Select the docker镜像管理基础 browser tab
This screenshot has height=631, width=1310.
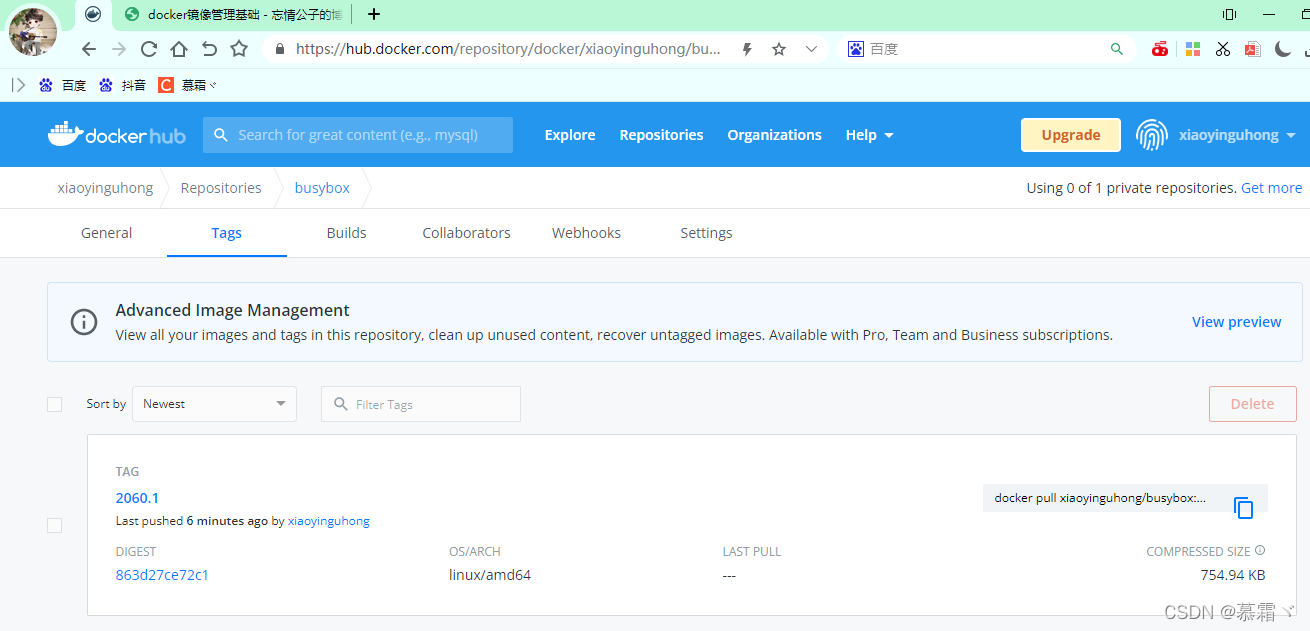[x=234, y=14]
